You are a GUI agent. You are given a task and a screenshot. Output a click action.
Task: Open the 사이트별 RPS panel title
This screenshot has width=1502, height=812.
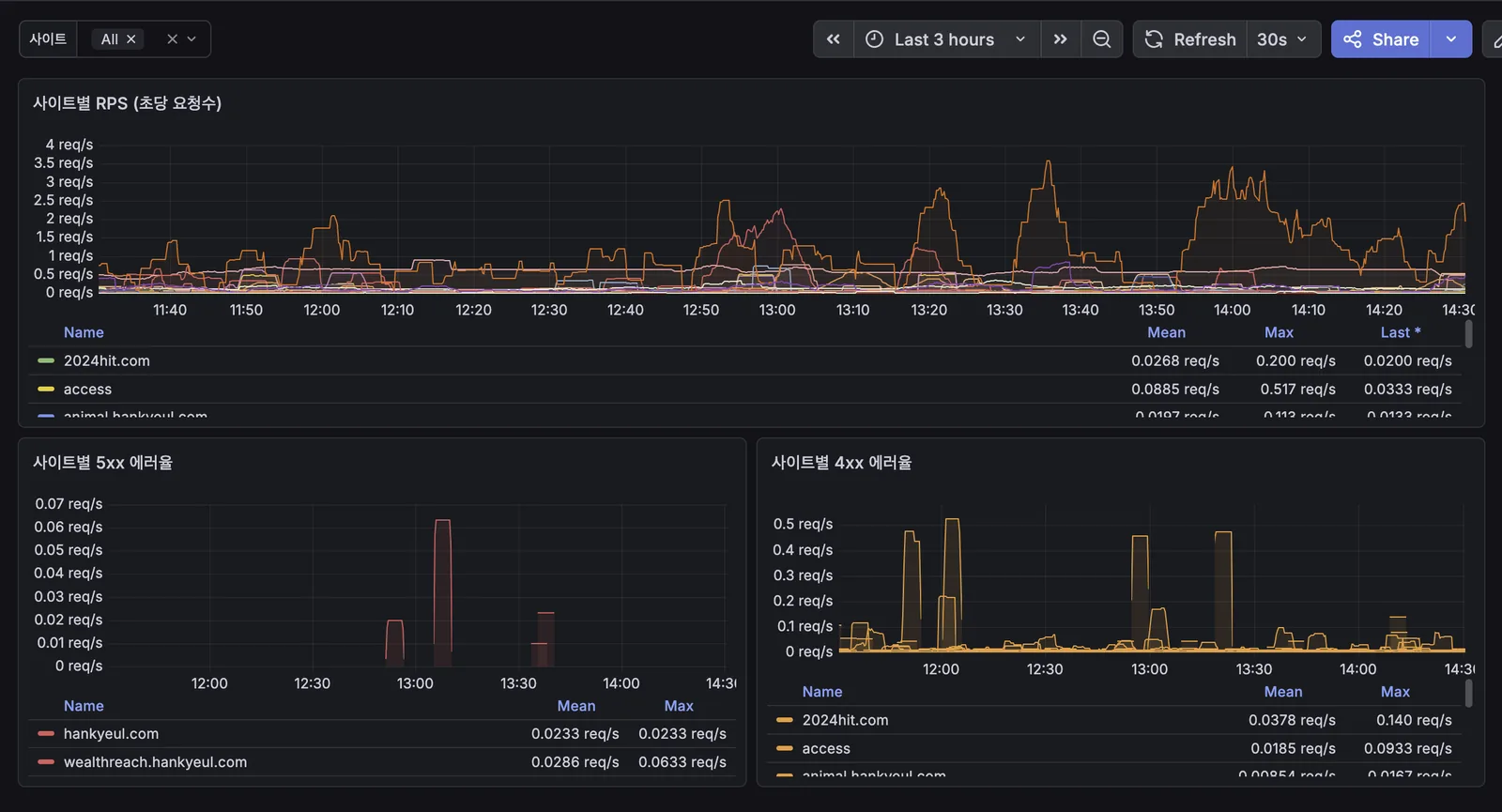click(x=128, y=103)
